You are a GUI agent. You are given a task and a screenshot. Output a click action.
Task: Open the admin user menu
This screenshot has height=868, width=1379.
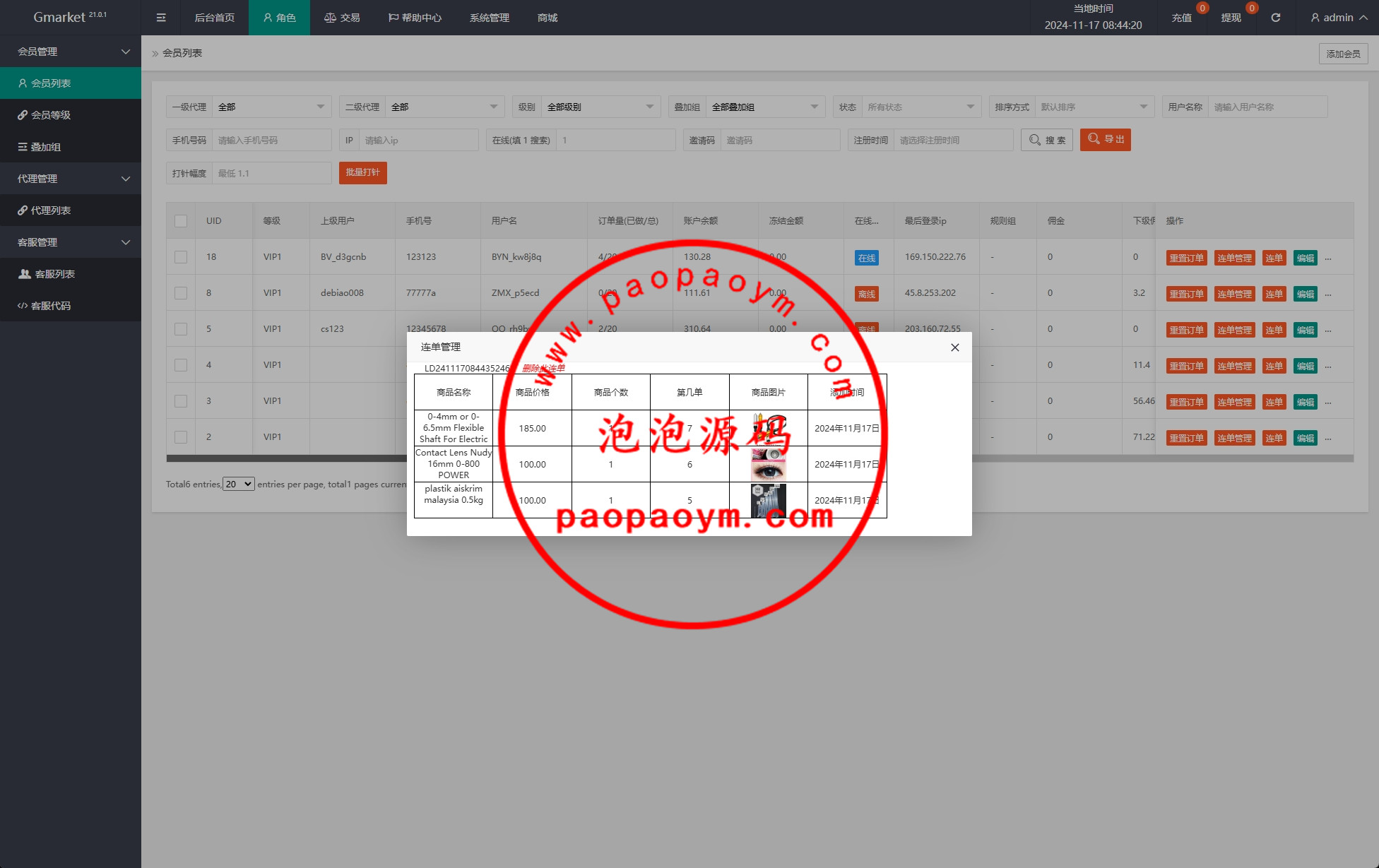[1339, 18]
